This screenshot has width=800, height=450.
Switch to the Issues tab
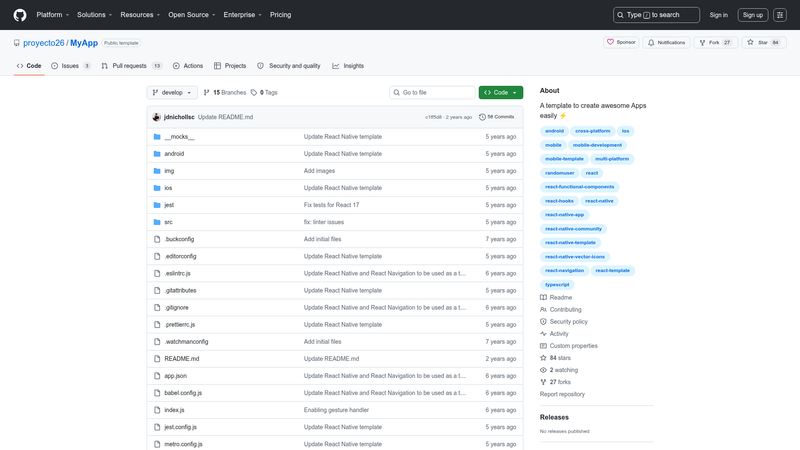[71, 66]
